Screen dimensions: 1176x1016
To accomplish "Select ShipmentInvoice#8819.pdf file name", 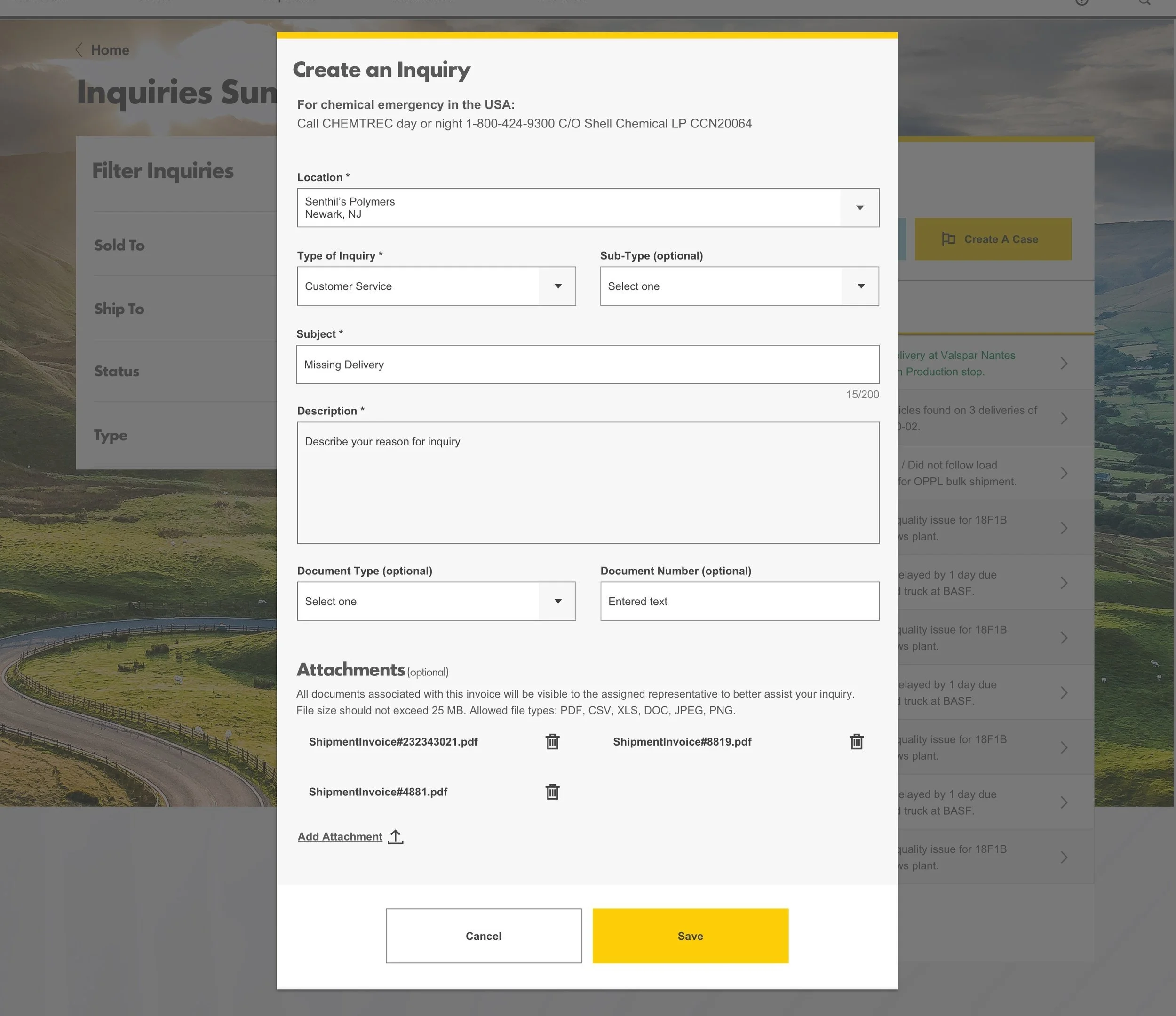I will coord(682,742).
